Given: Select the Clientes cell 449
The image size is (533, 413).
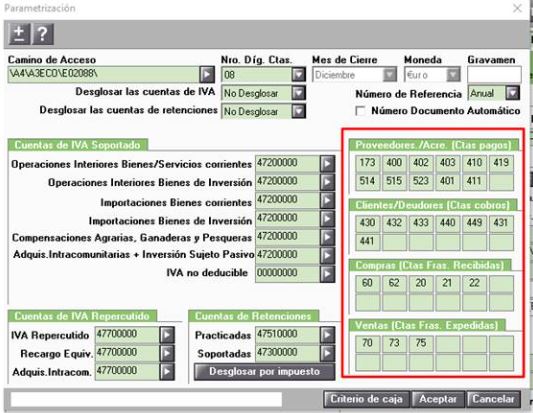Looking at the screenshot, I should point(475,224).
